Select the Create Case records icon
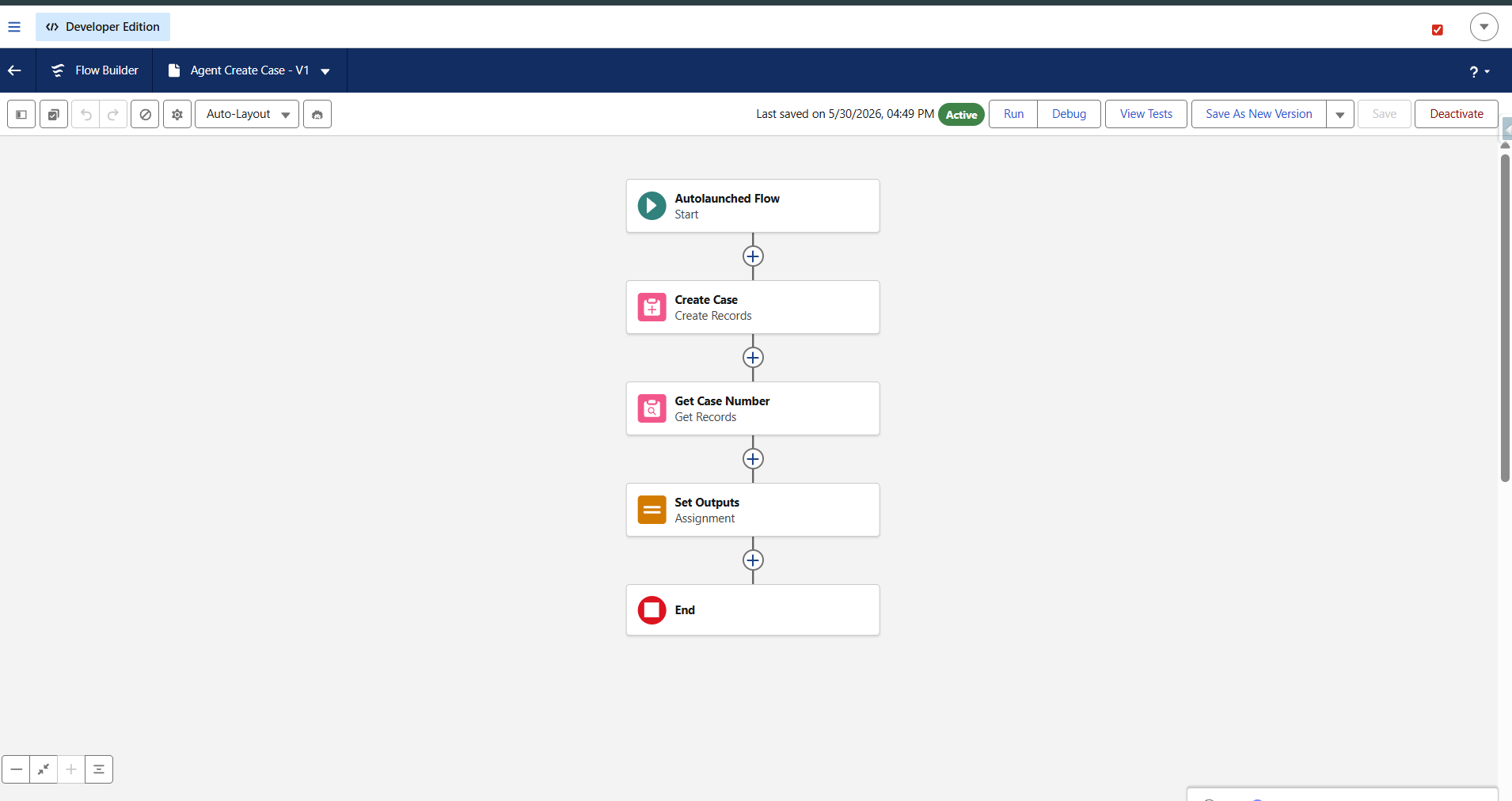 pos(652,307)
